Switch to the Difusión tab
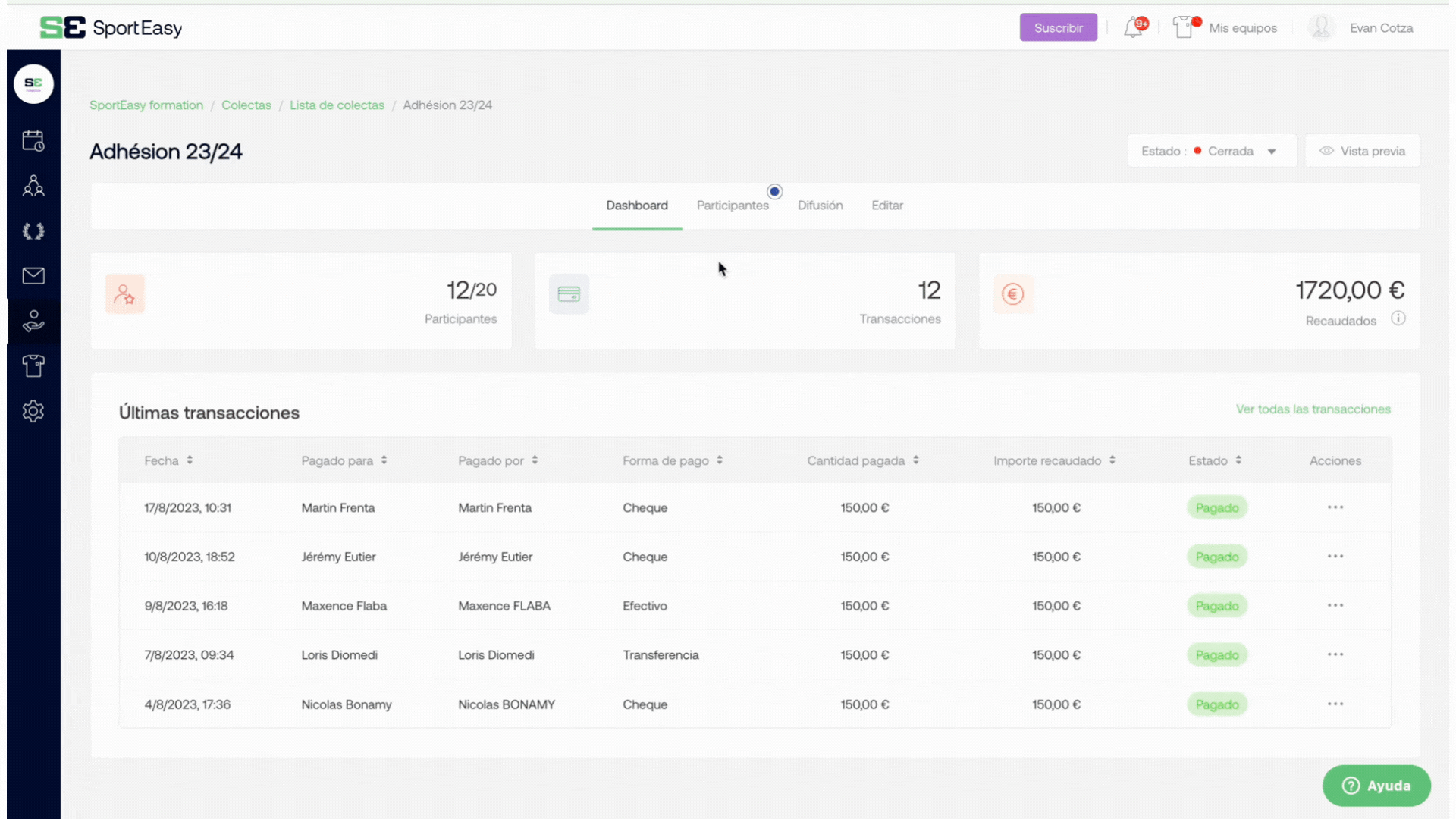Screen dimensions: 1456x819 click(820, 206)
